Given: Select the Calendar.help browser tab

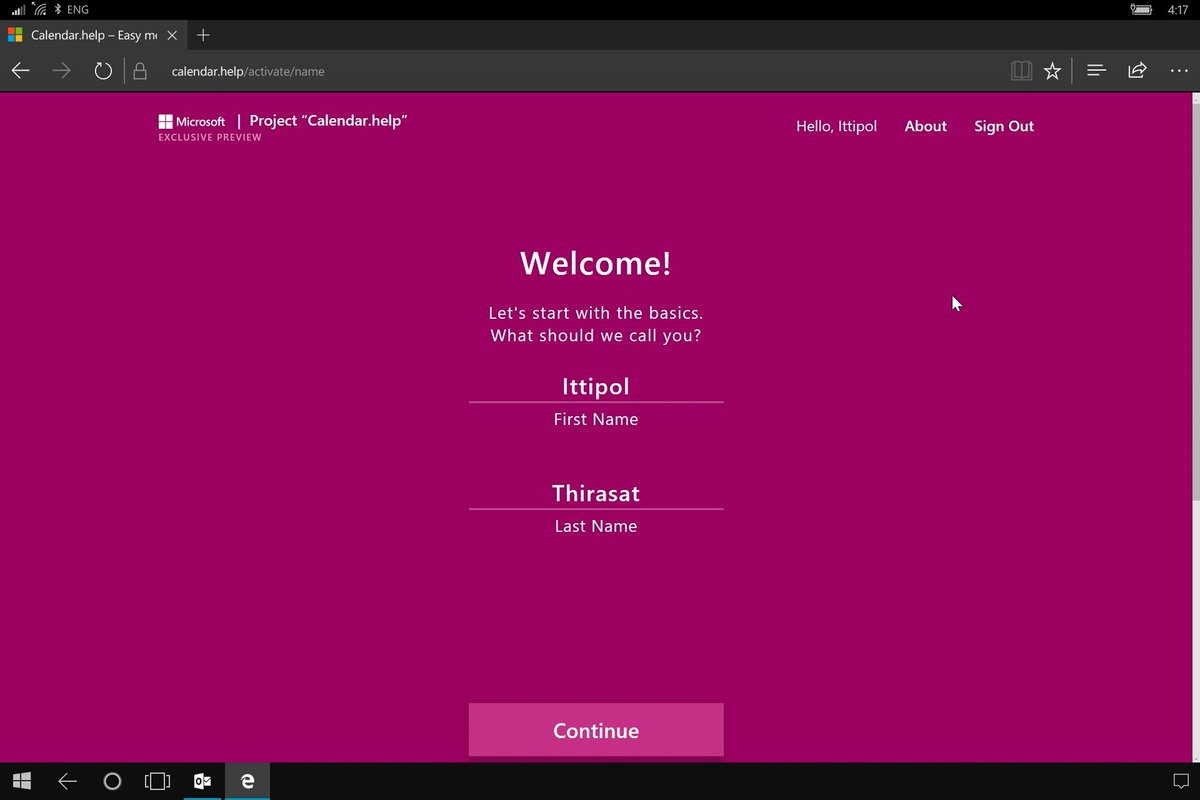Looking at the screenshot, I should click(95, 35).
